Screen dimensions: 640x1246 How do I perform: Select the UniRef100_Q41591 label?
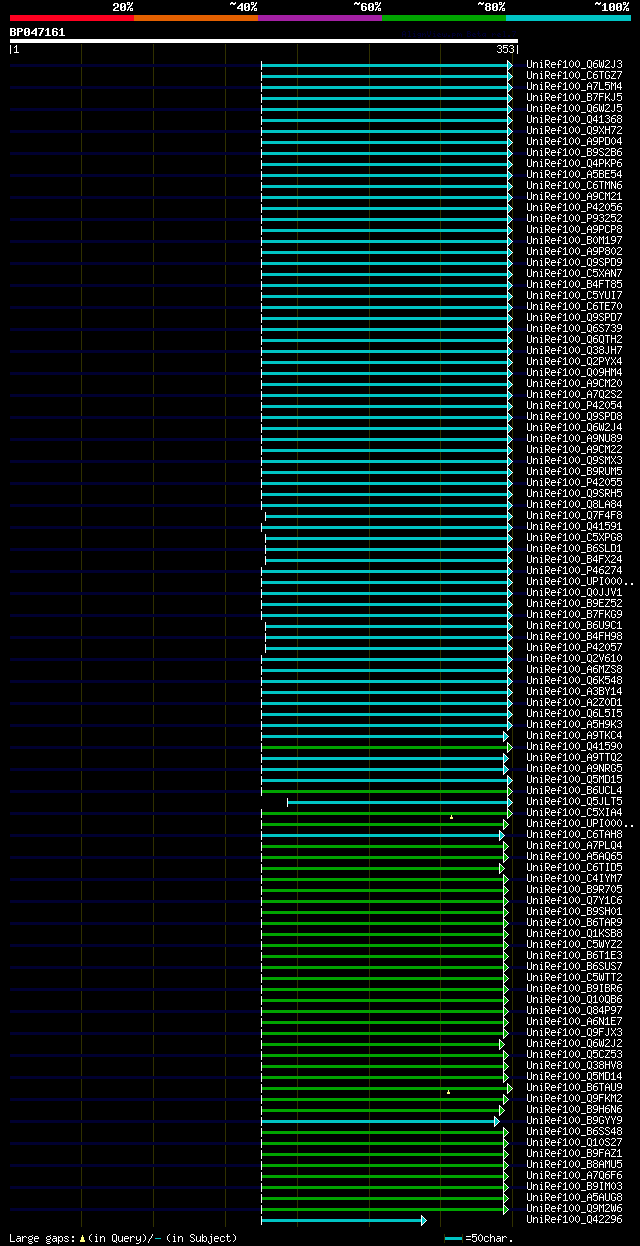574,526
